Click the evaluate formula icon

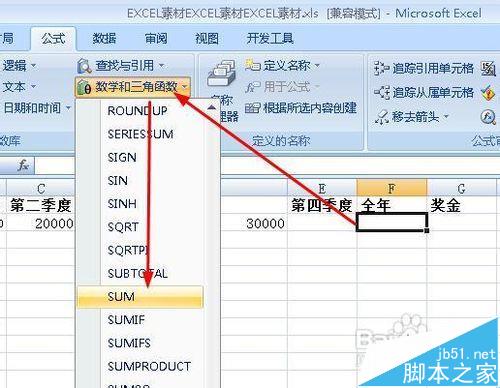point(488,117)
